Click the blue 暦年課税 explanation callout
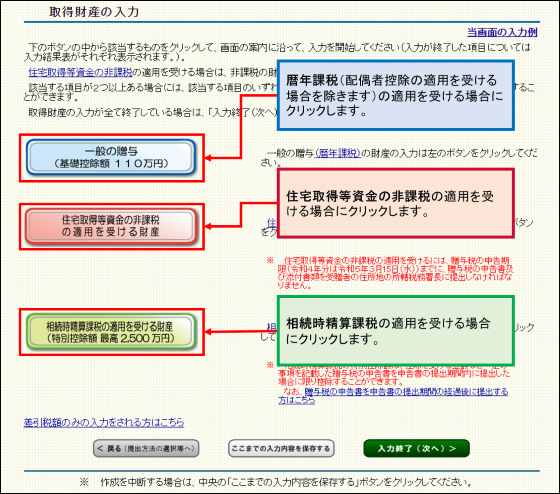 (x=396, y=95)
